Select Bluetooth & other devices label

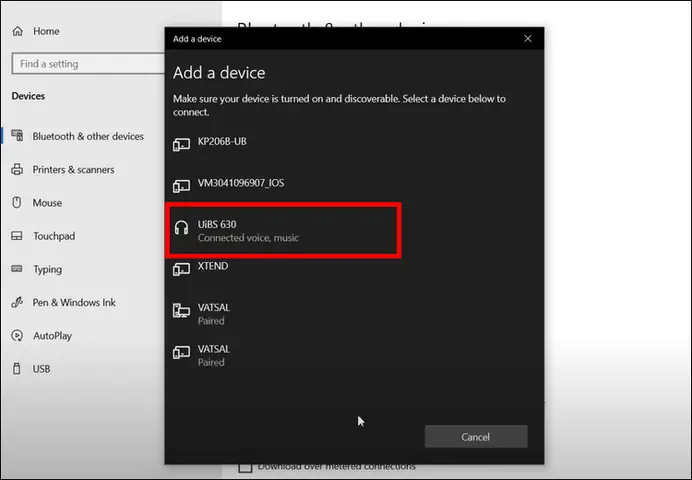click(88, 136)
